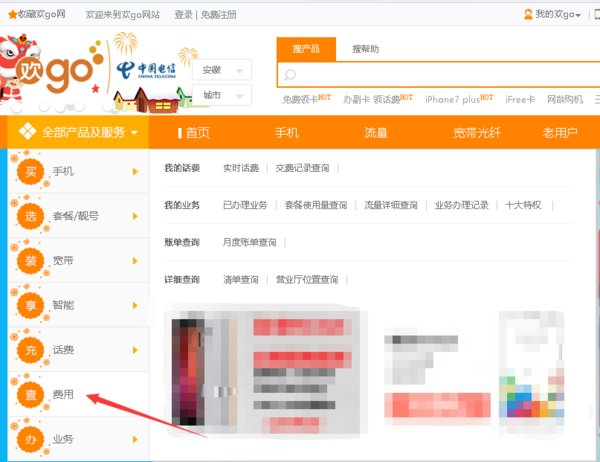Click the 网龄购机 hot keyword
The height and width of the screenshot is (462, 600).
(565, 100)
